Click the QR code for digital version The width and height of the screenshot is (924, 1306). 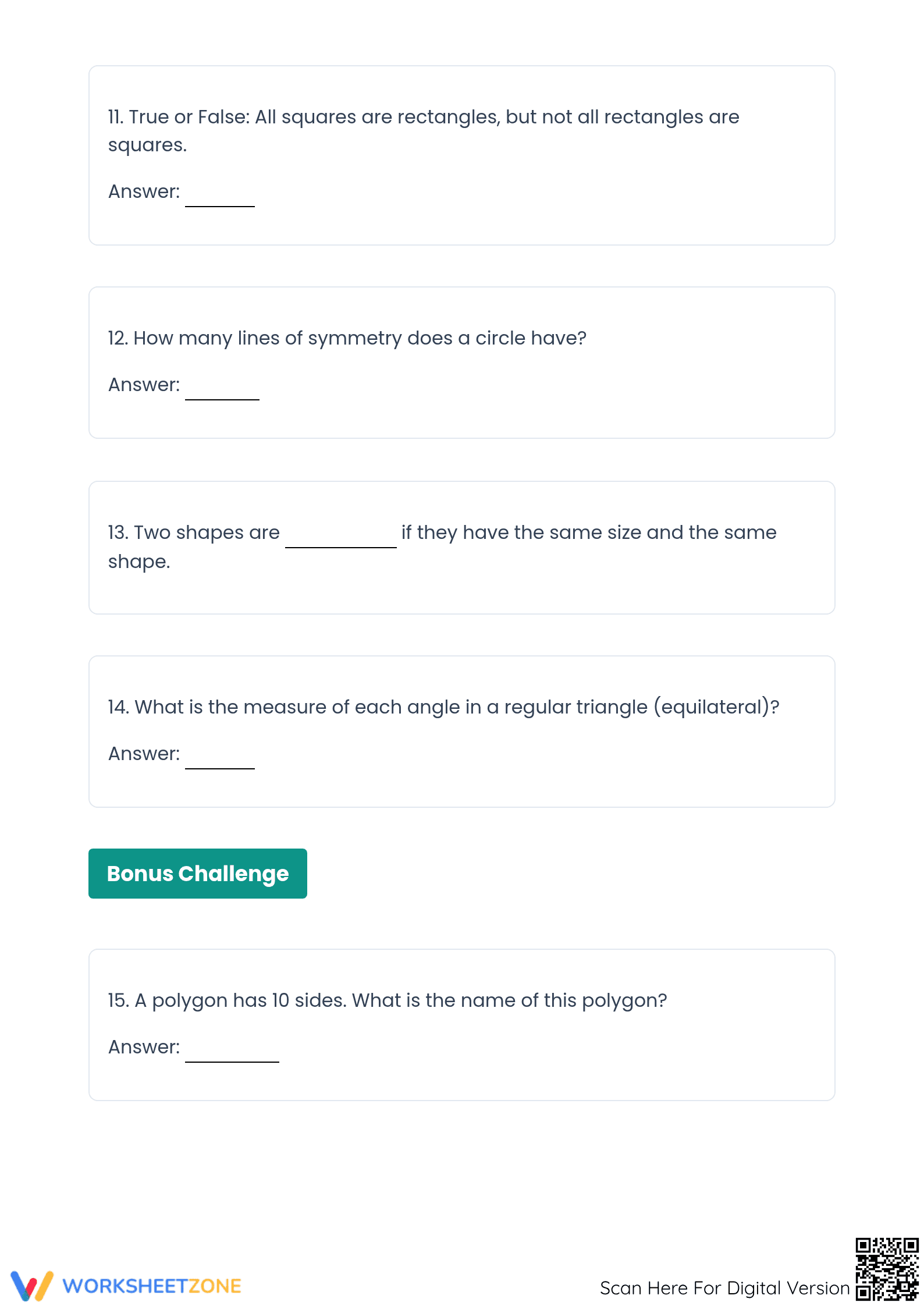pyautogui.click(x=887, y=1269)
